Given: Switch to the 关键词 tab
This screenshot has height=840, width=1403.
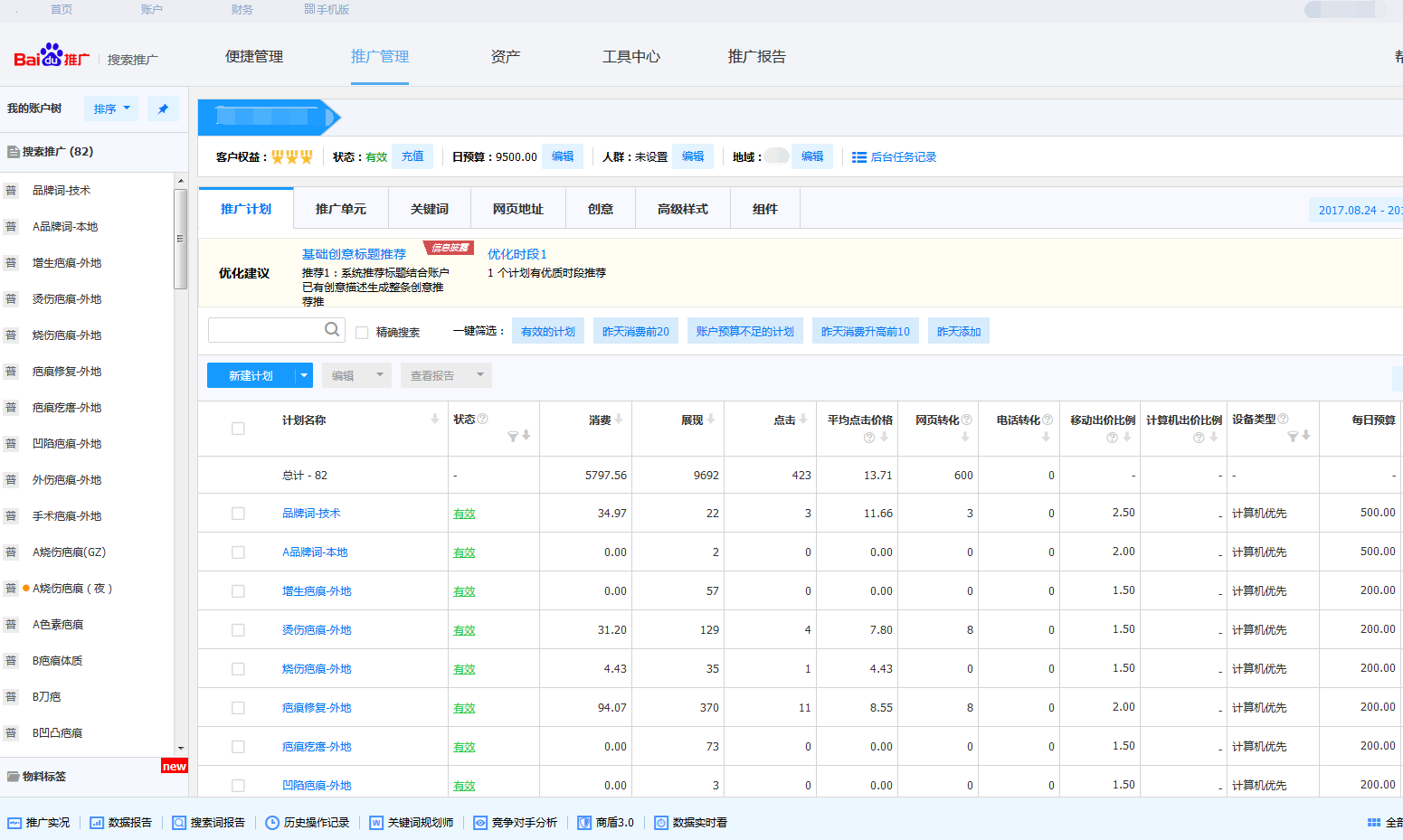Looking at the screenshot, I should coord(429,209).
